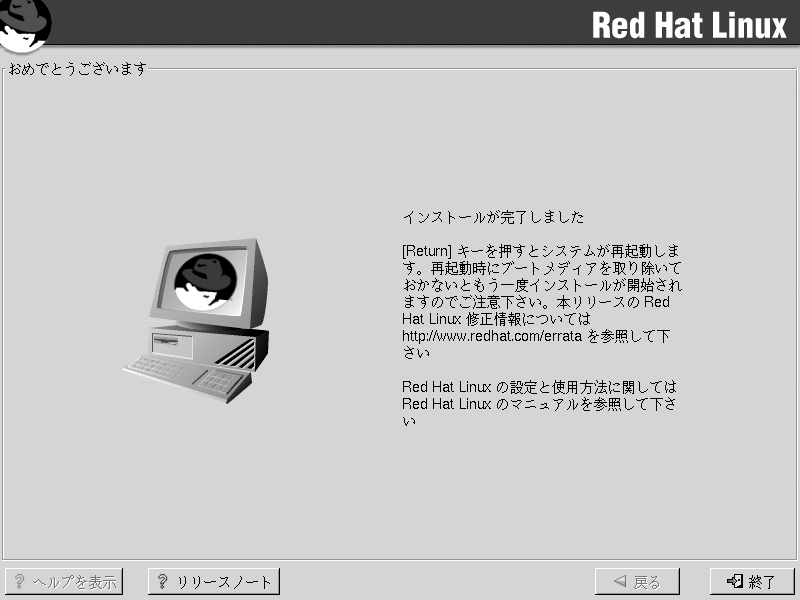
Task: Click the question mark icon beside リリースノート
Action: [x=162, y=582]
